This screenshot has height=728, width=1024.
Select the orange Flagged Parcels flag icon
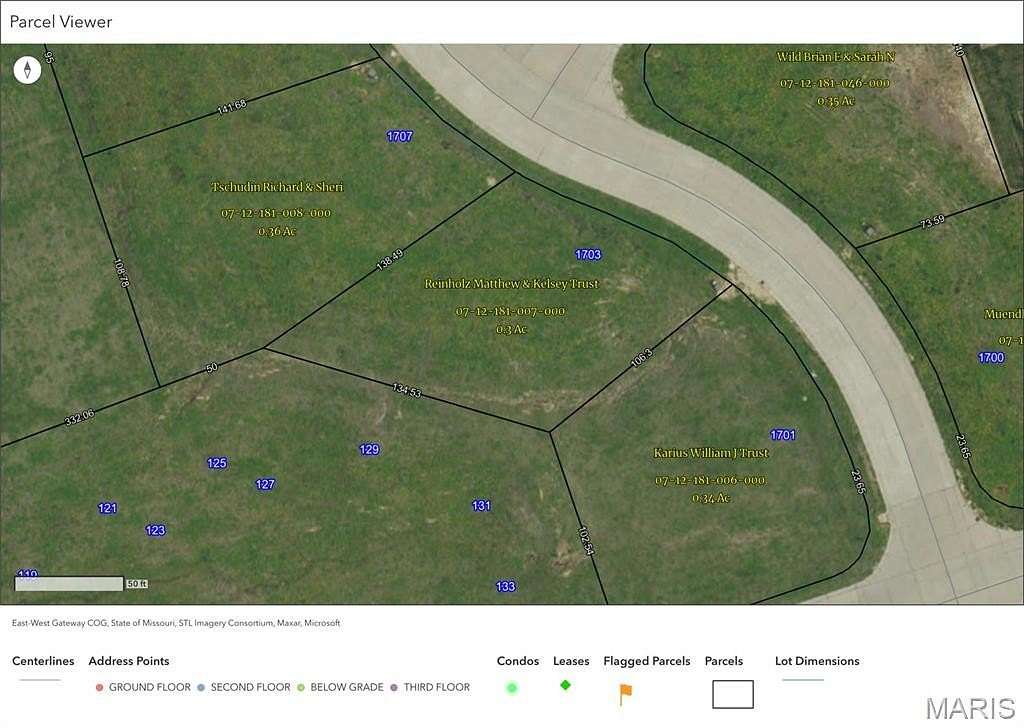click(x=624, y=692)
